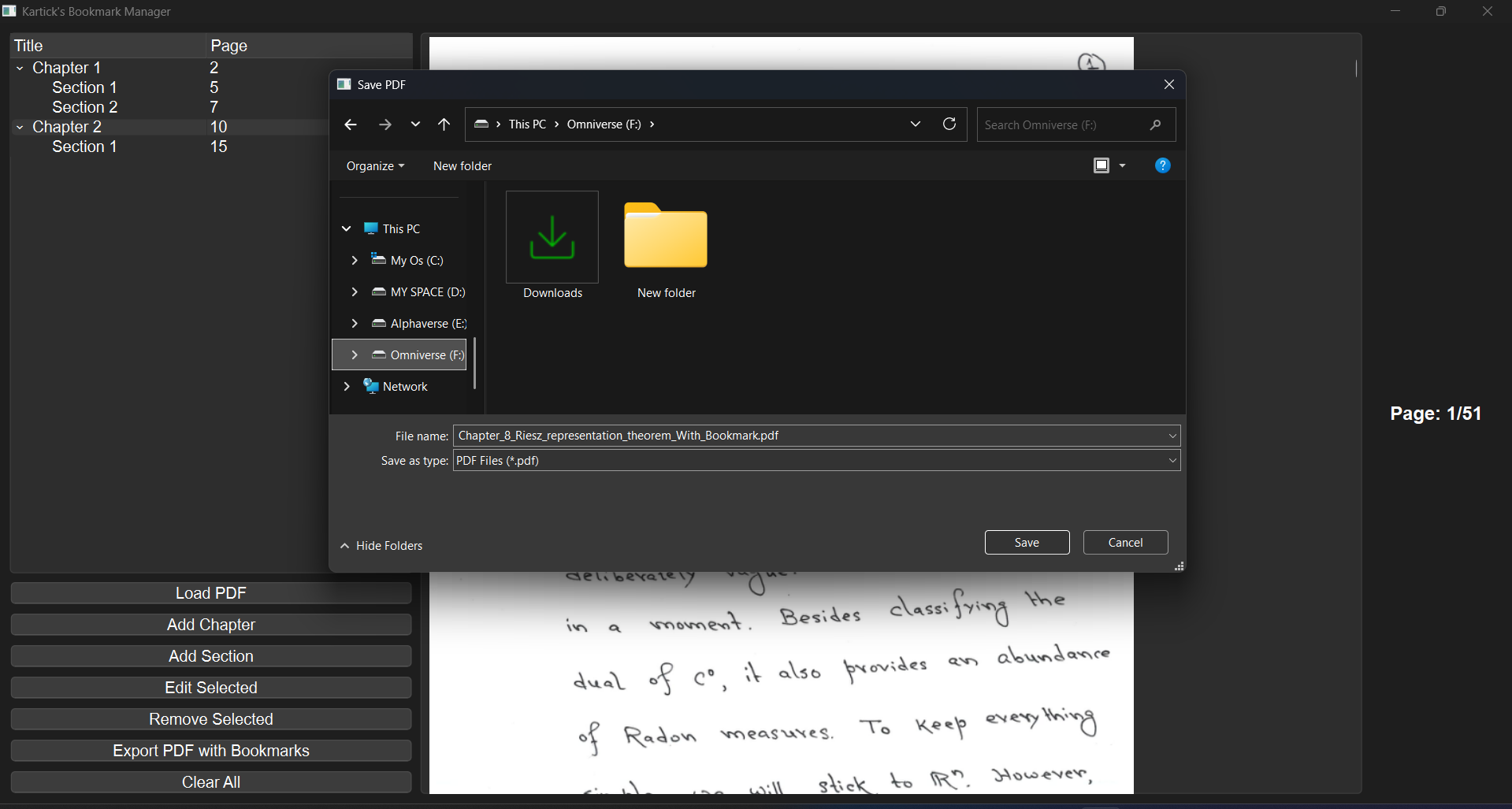Navigate forward in the Save PDF dialog
Screen dimensions: 1512x809
click(x=385, y=124)
